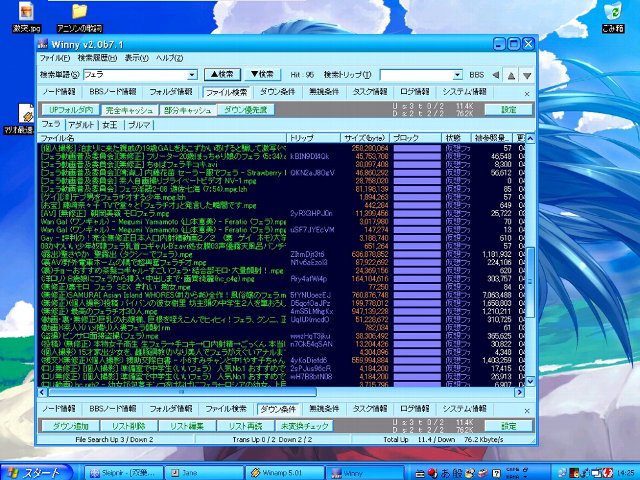
Task: Switch to upper タスク情報 tab
Action: click(370, 92)
